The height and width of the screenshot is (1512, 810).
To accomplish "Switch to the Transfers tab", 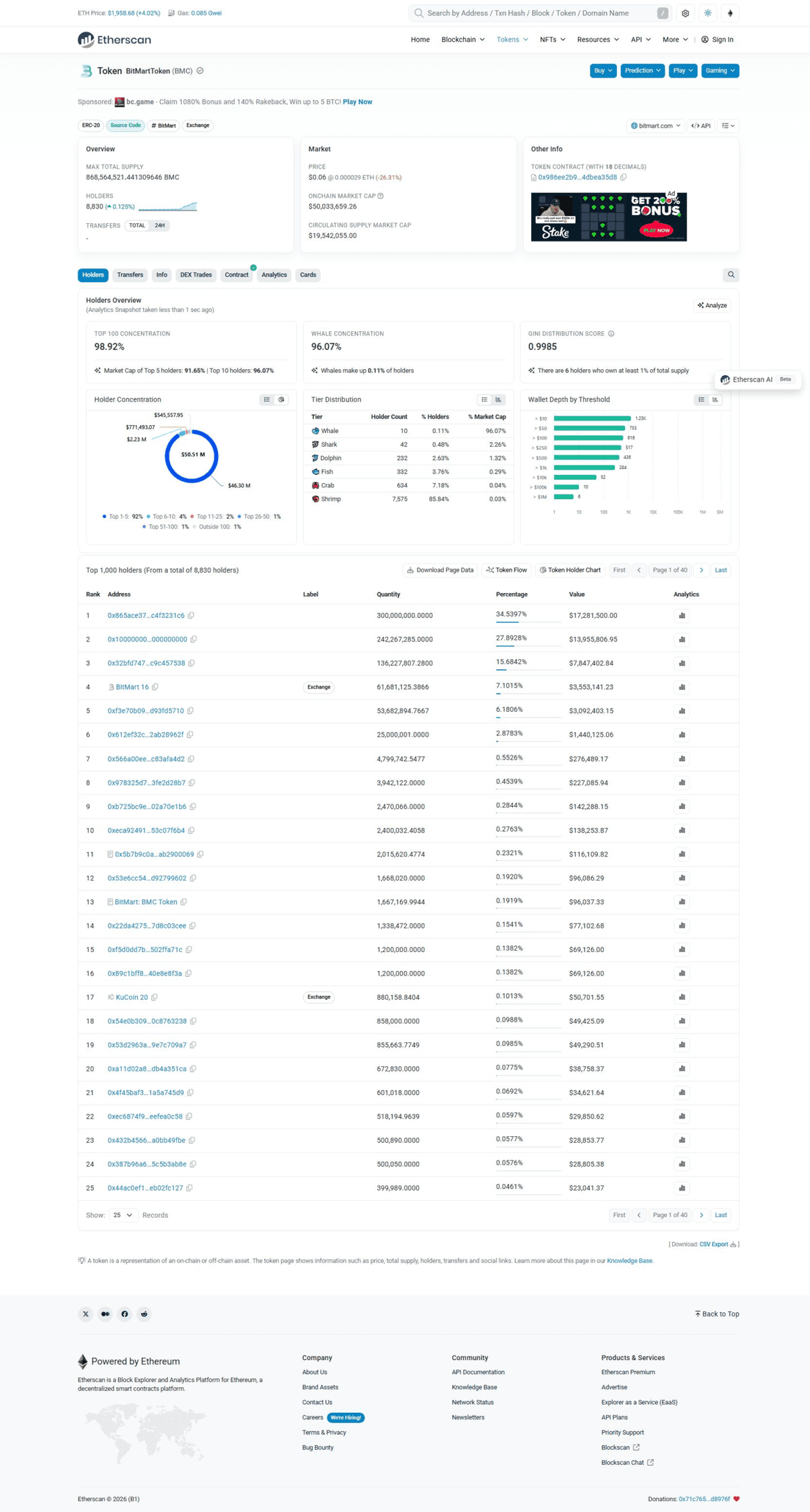I will point(130,275).
